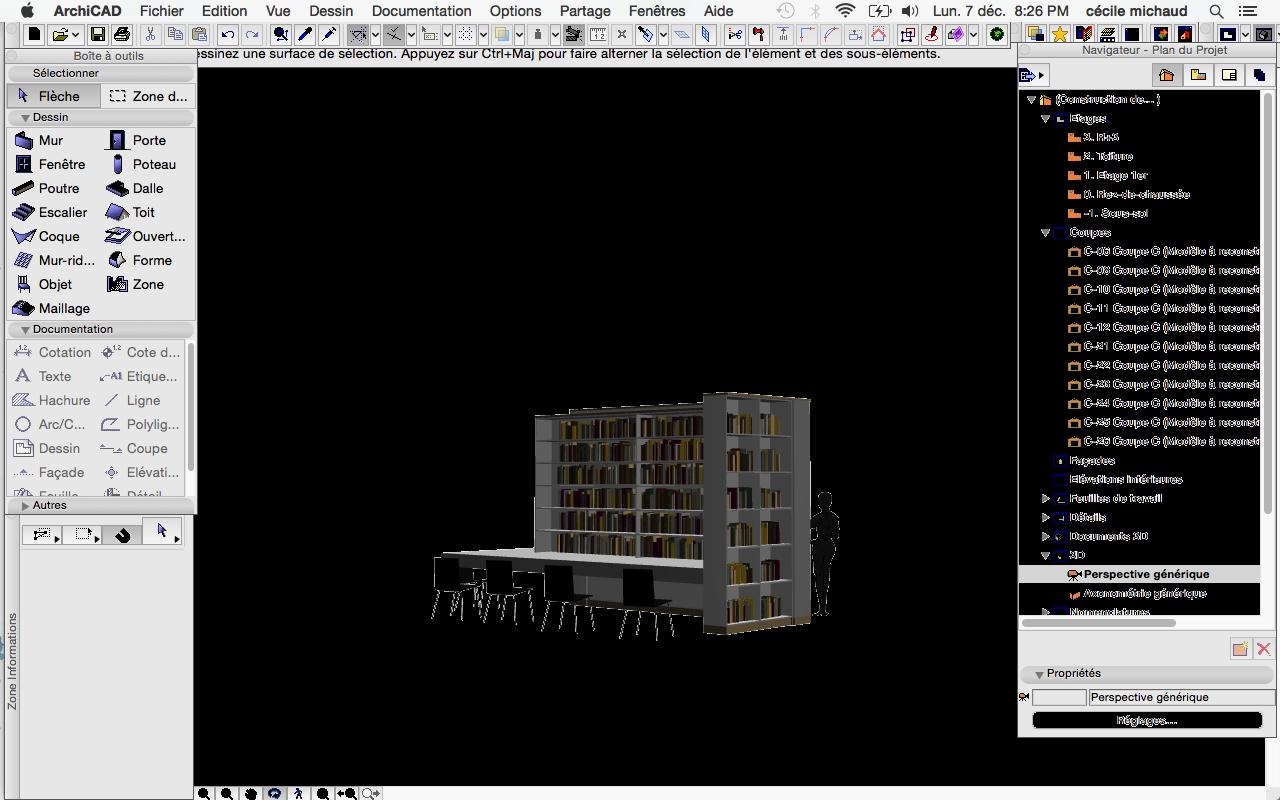Pick the eyedropper parameter tool
Viewport: 1280px width, 800px height.
pyautogui.click(x=305, y=34)
